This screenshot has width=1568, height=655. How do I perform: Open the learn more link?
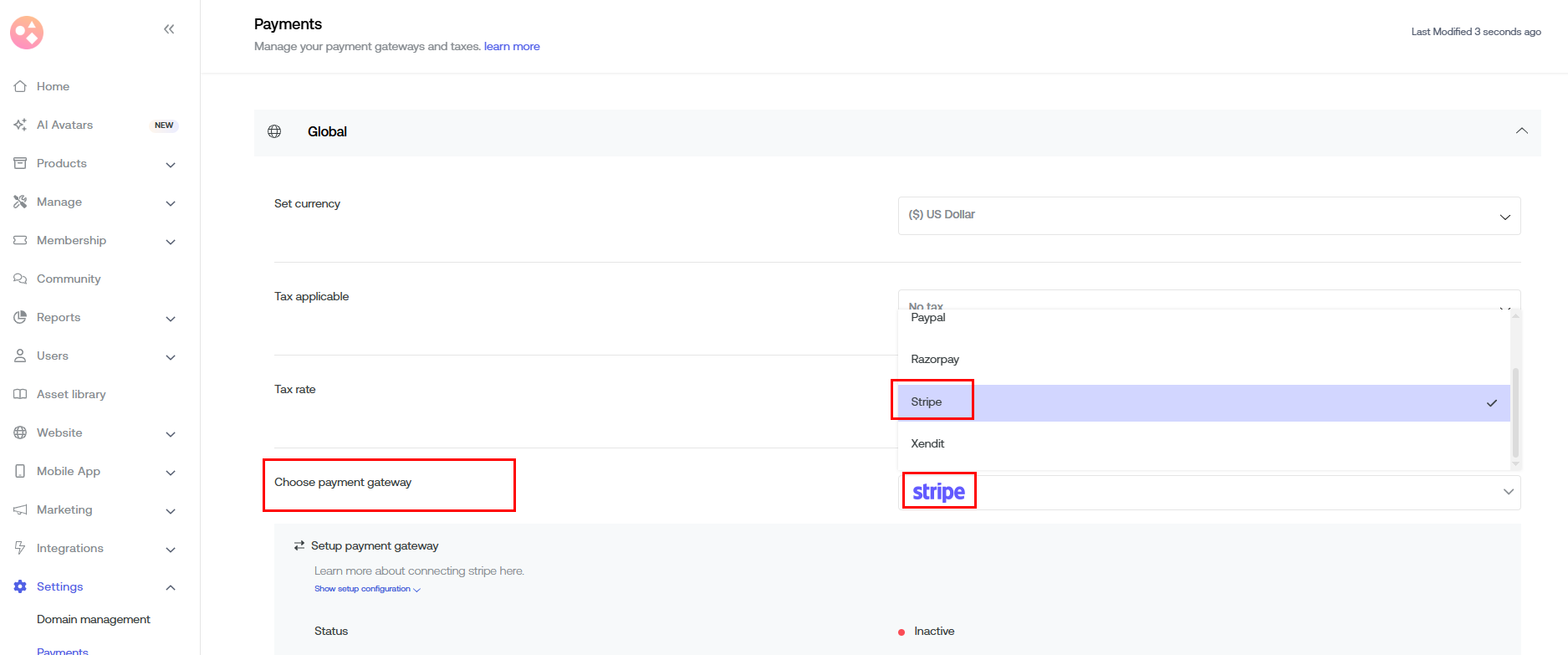[512, 47]
